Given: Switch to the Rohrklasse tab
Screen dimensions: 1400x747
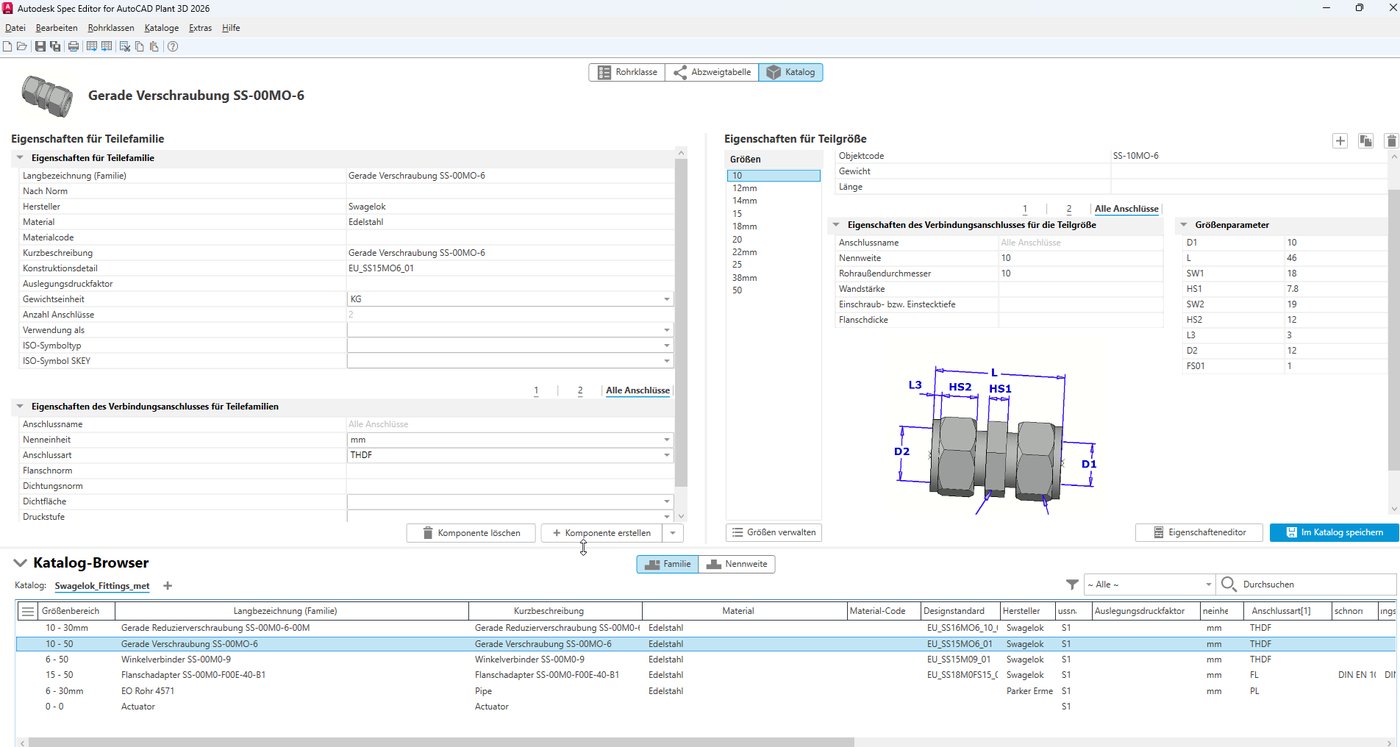Looking at the screenshot, I should tap(627, 72).
